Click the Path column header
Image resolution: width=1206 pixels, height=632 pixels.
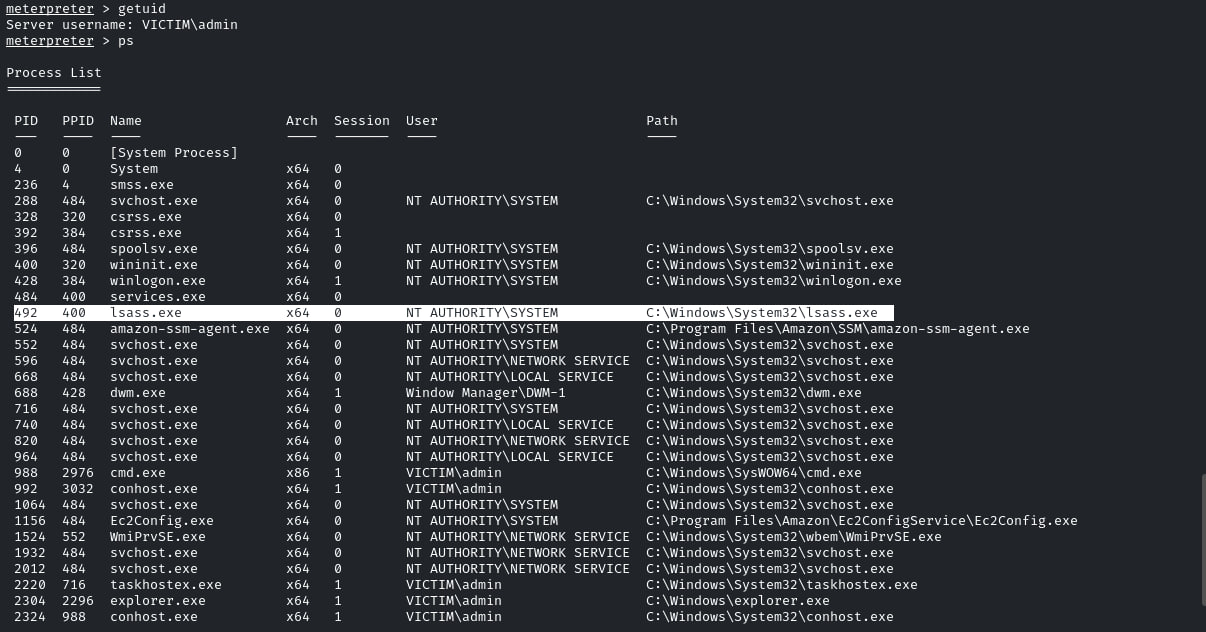click(662, 121)
